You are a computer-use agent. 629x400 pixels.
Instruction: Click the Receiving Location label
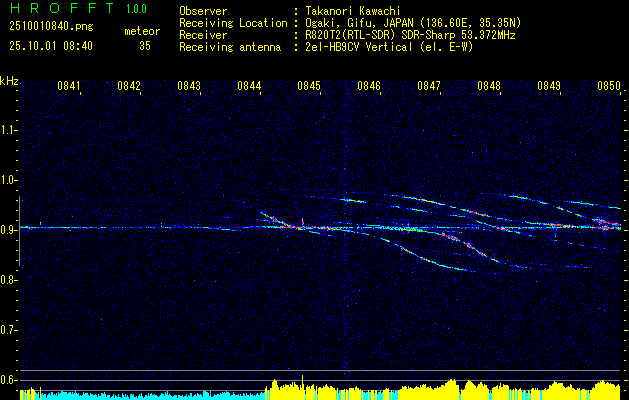coord(233,23)
